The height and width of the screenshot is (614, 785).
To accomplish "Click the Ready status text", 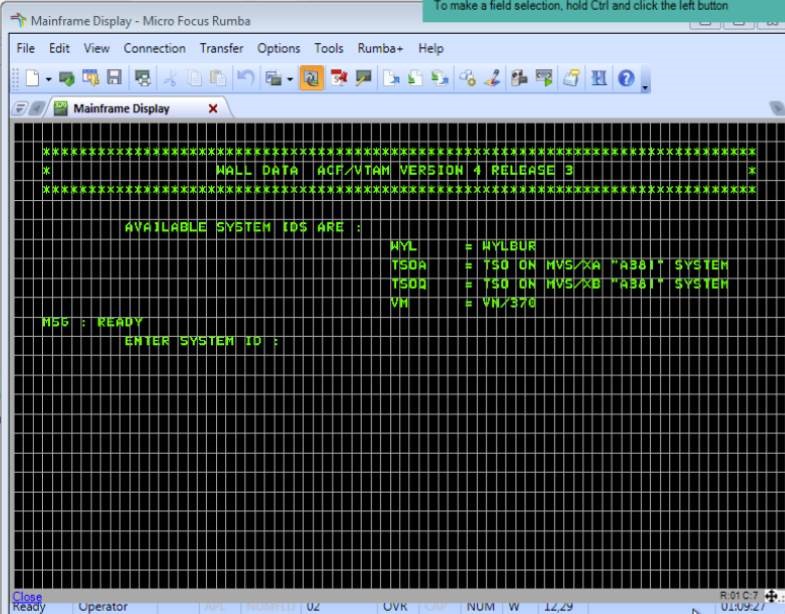I will 29,607.
